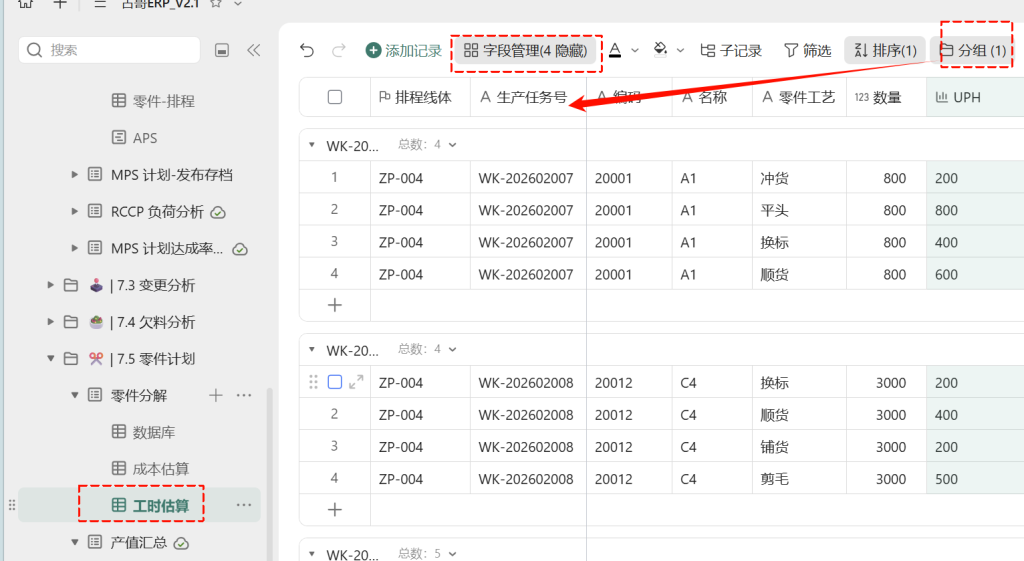
Task: Collapse the 零件分解 node
Action: coord(74,395)
